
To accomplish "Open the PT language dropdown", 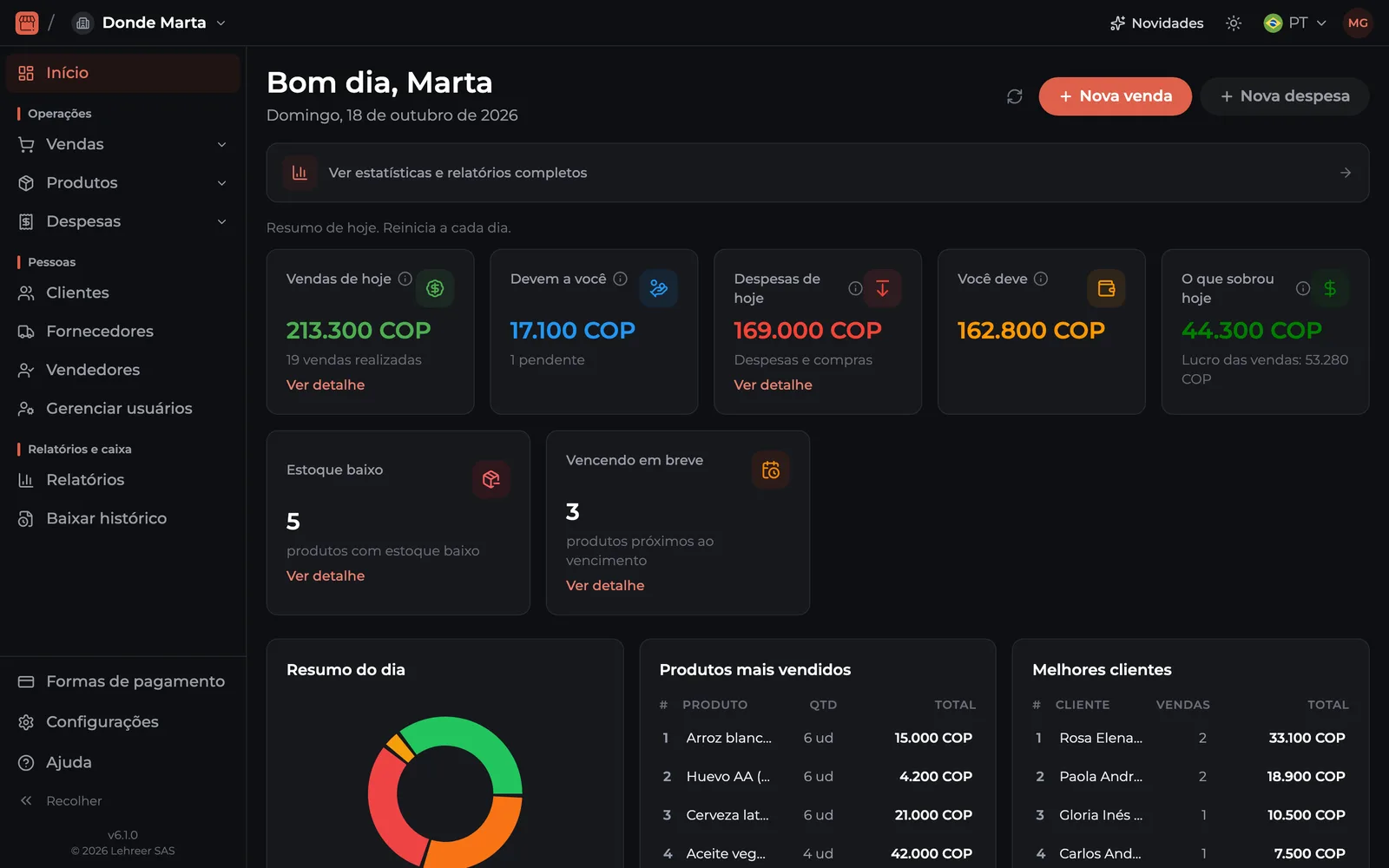I will [x=1295, y=23].
